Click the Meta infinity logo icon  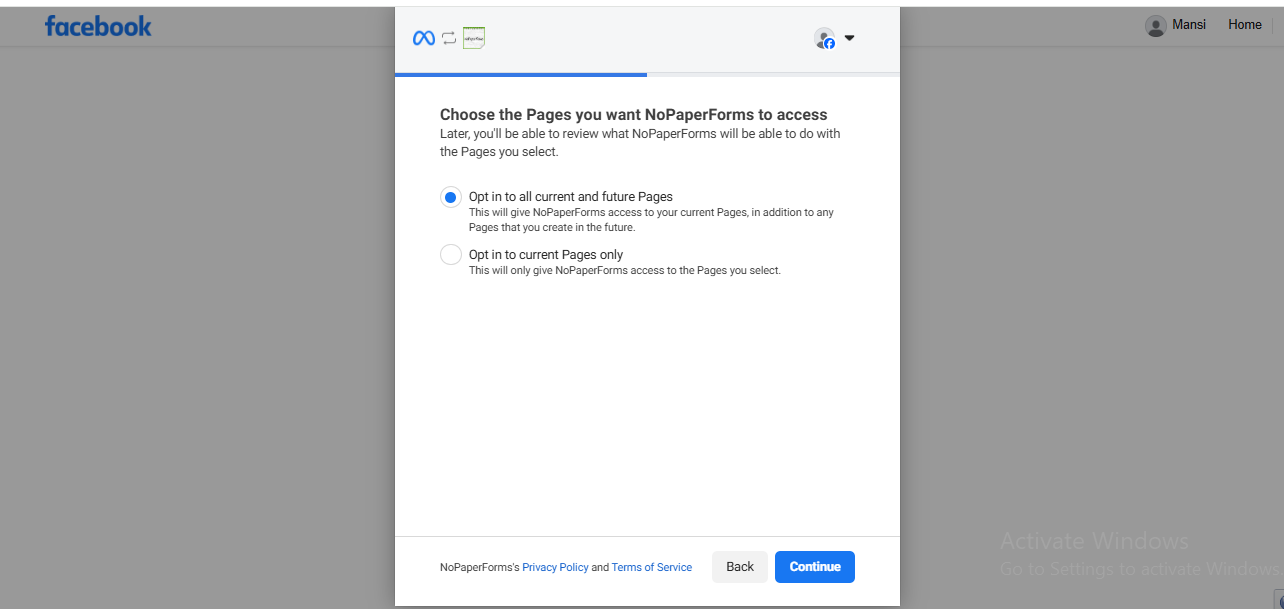(x=424, y=38)
